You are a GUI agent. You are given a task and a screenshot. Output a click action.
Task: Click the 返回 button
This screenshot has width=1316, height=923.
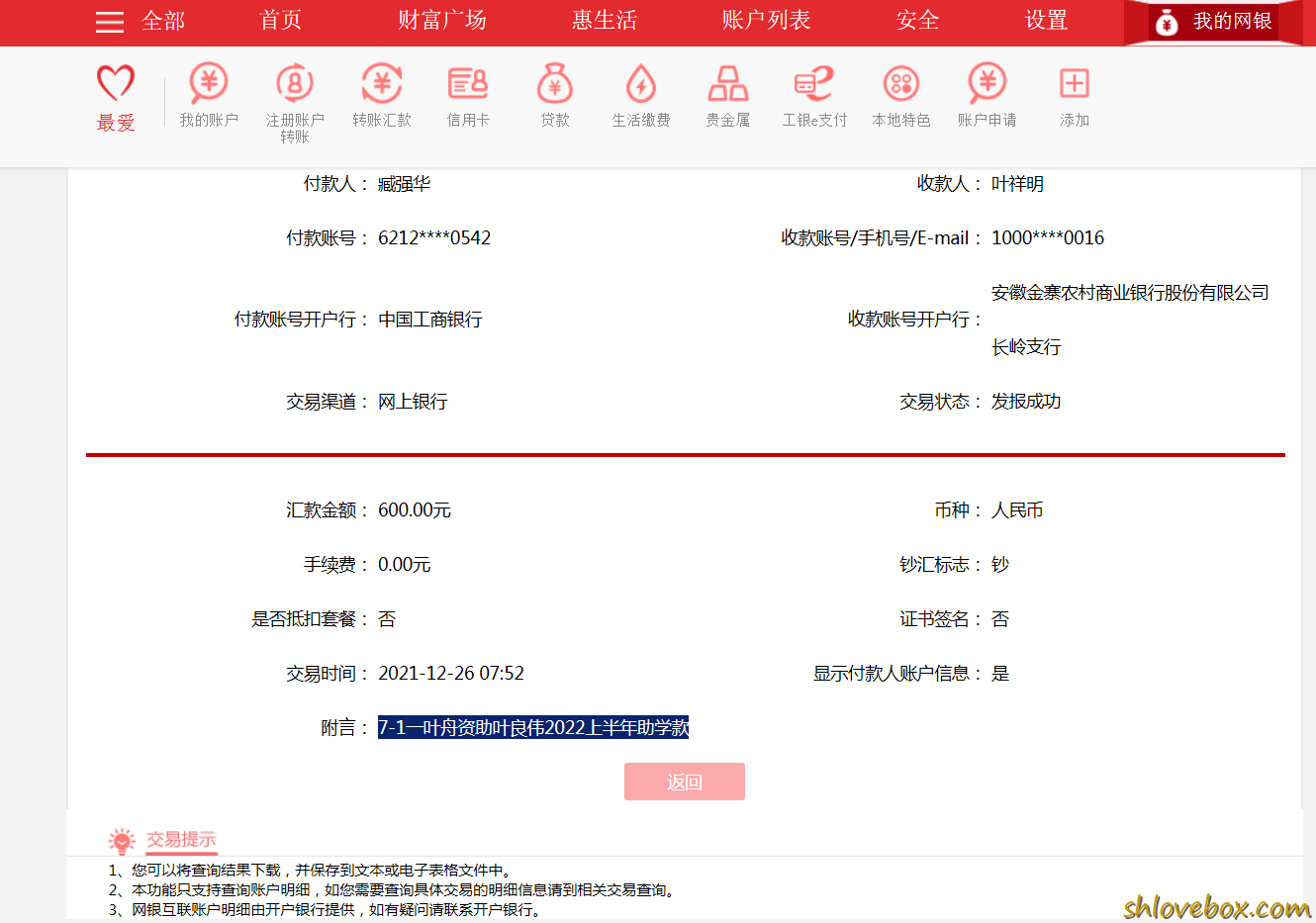coord(685,782)
